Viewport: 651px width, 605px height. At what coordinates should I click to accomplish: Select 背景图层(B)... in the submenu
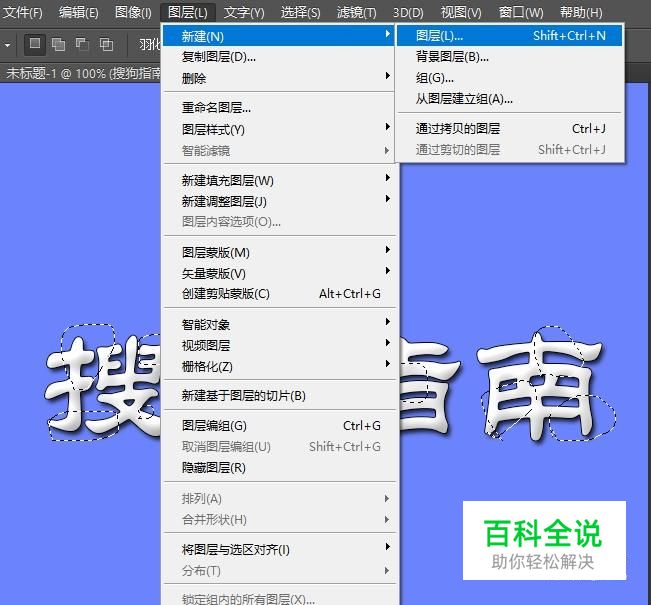[x=509, y=56]
